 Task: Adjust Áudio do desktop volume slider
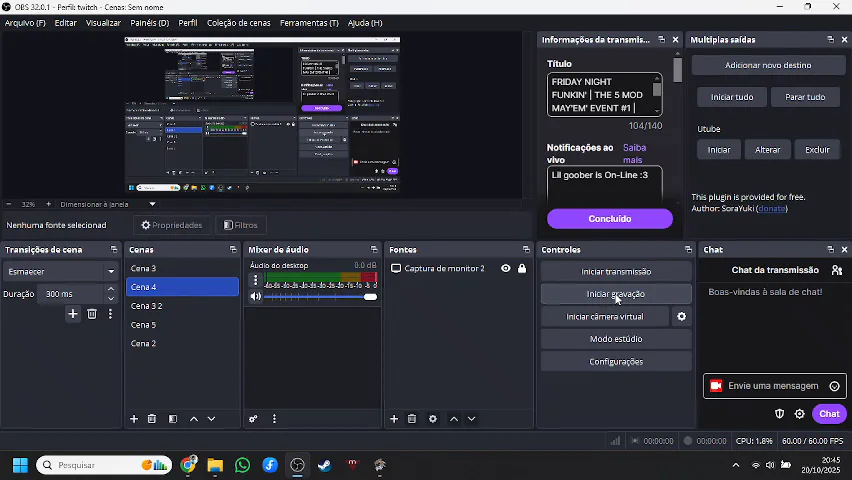[x=320, y=297]
